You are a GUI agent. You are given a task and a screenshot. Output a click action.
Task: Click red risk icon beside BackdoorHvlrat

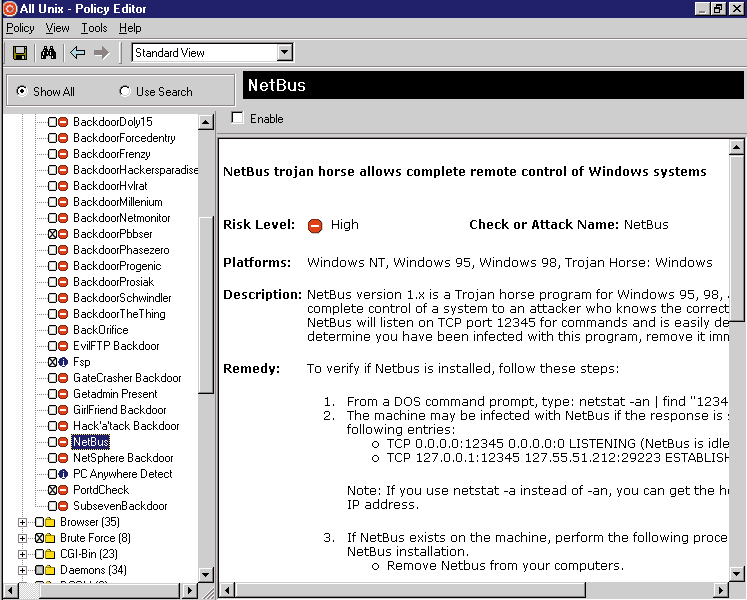[63, 186]
